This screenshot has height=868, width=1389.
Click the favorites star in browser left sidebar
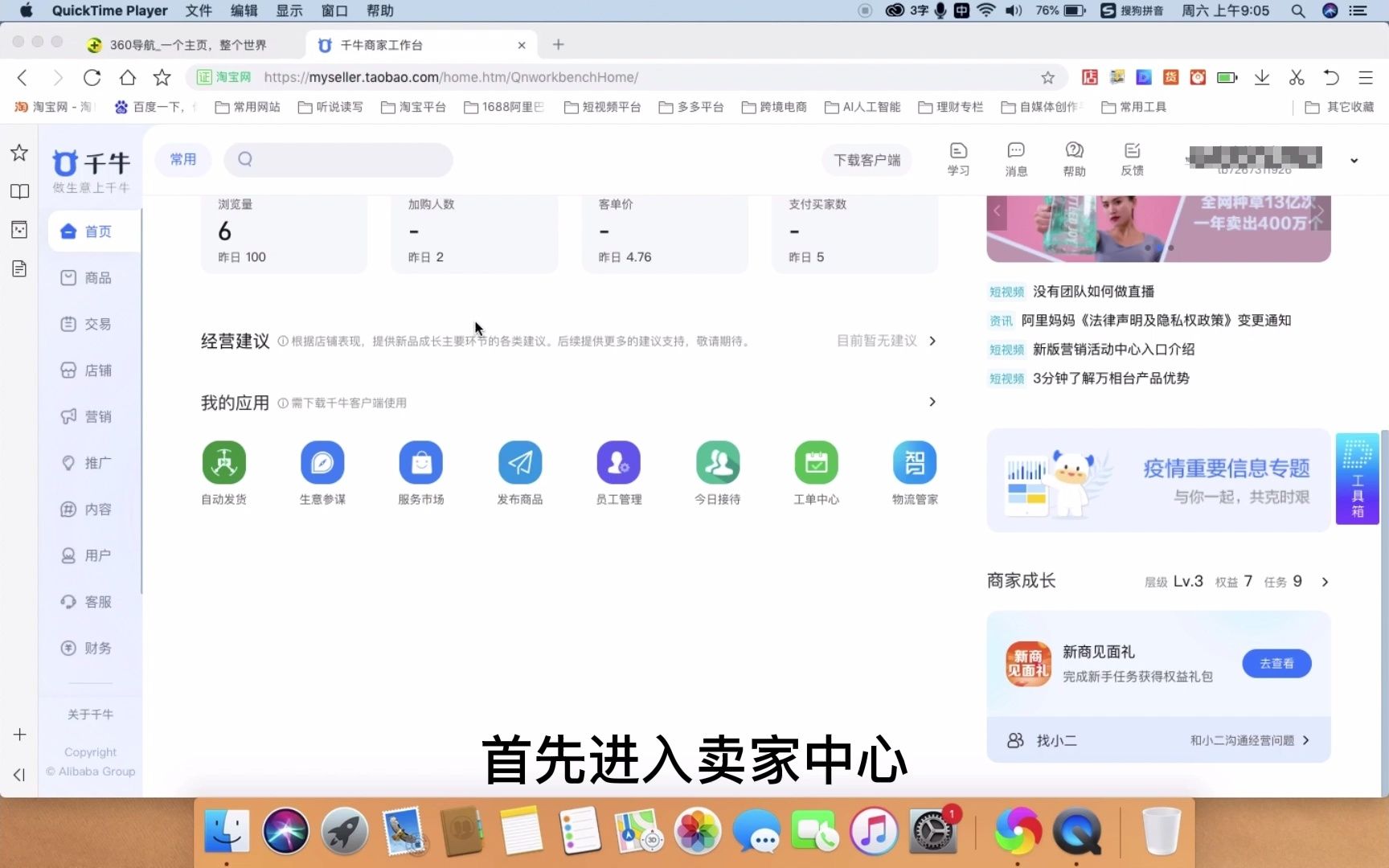coord(19,153)
